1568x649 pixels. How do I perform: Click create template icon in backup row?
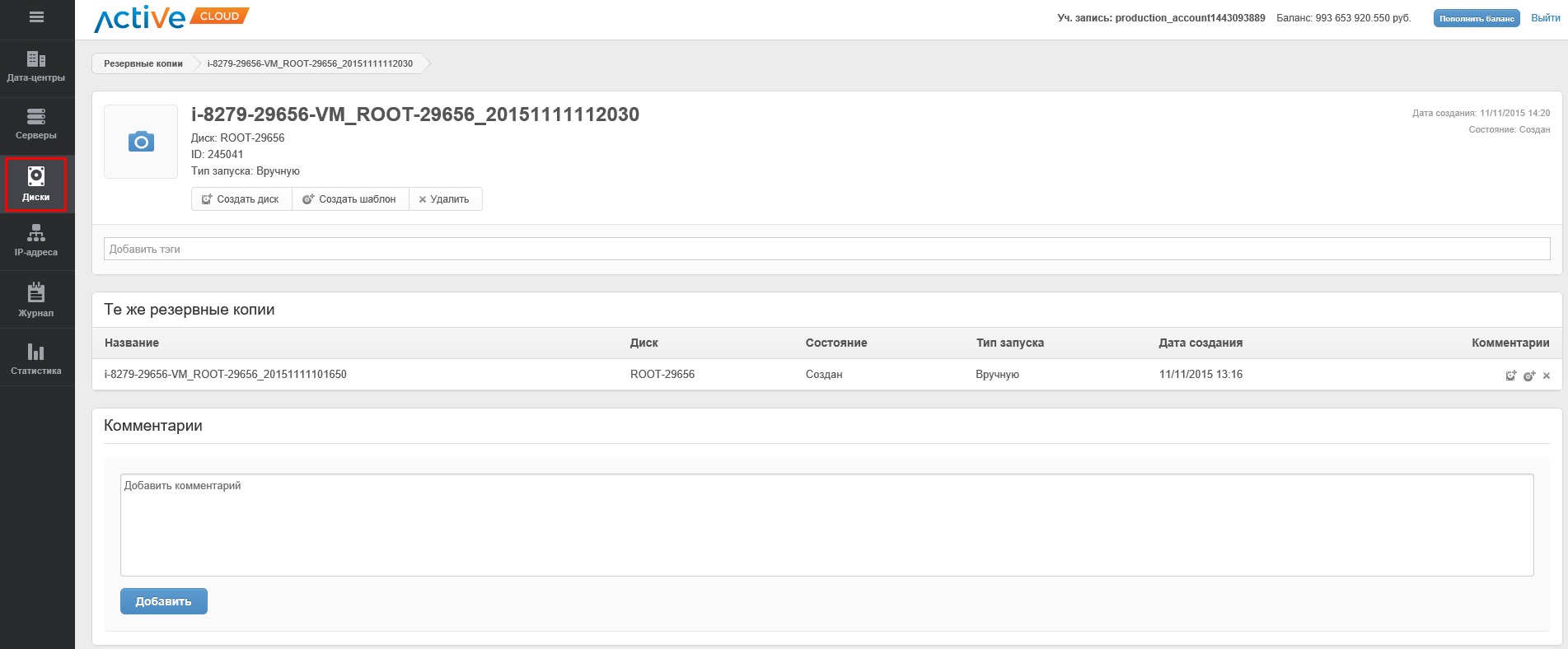[1529, 376]
